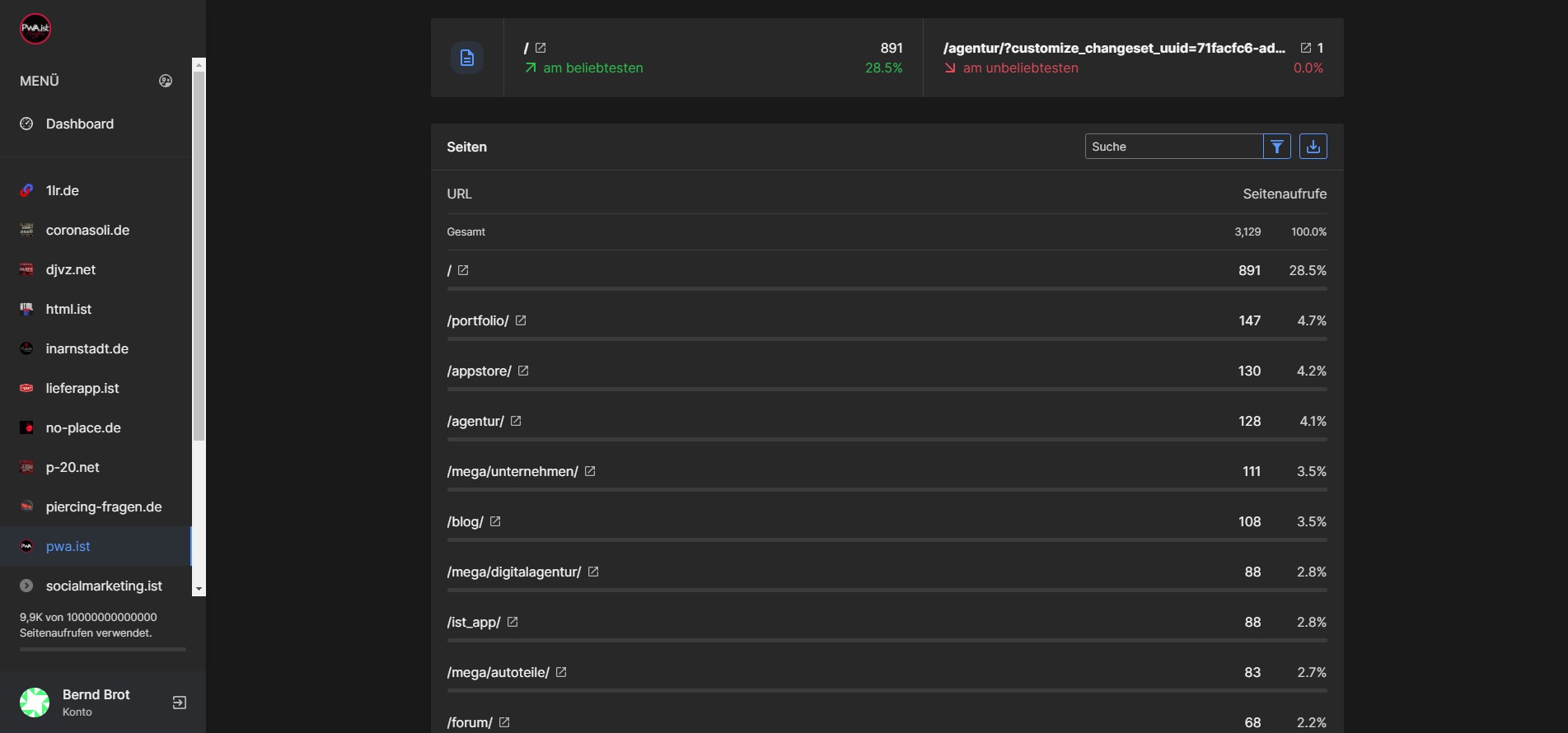1568x733 pixels.
Task: Open external link icon next to /blog/
Action: tap(495, 521)
